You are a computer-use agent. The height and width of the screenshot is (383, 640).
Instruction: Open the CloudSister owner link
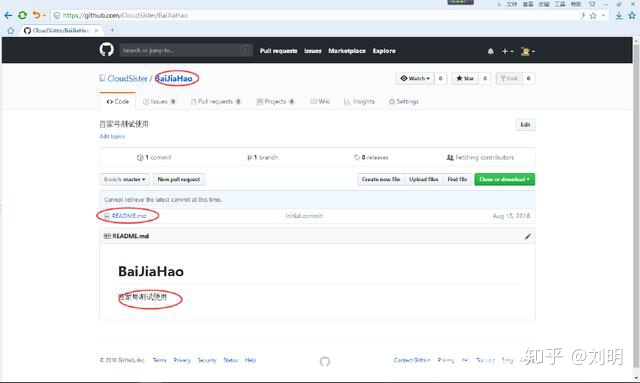point(127,78)
